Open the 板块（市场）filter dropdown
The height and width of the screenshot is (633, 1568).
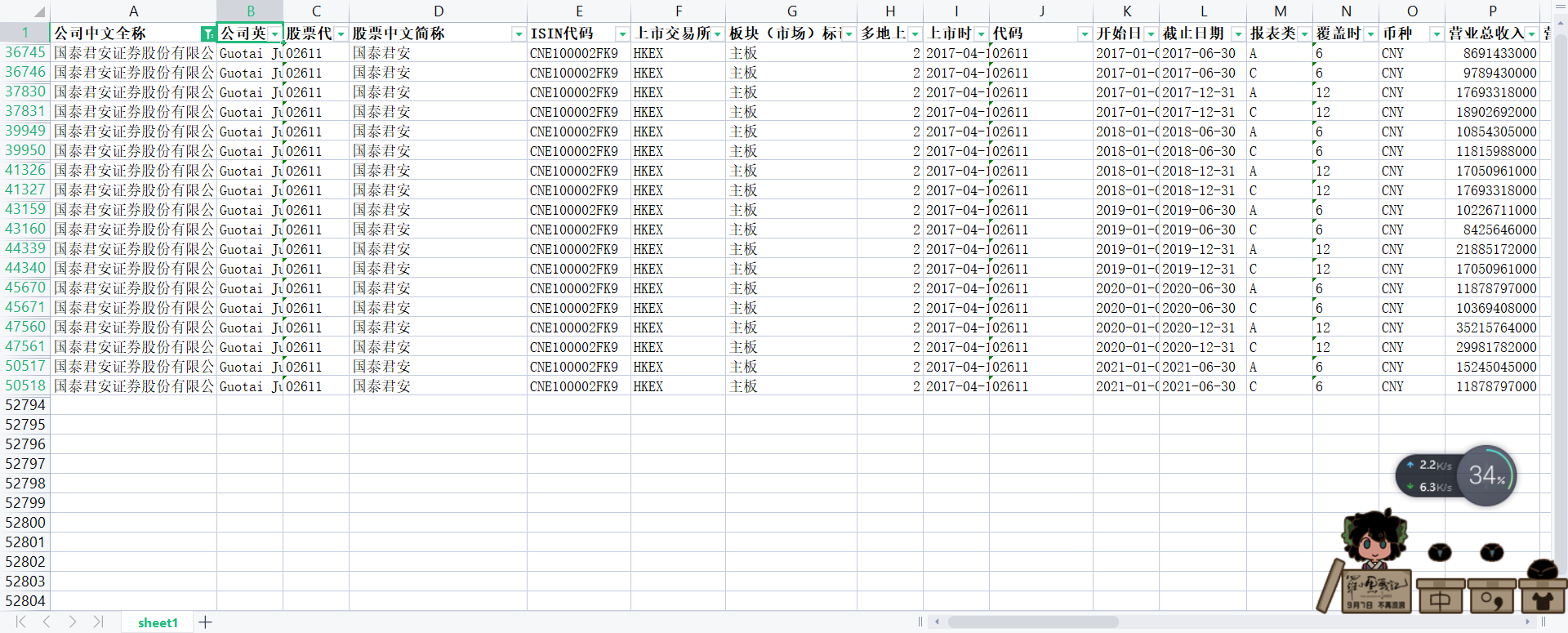(x=849, y=33)
